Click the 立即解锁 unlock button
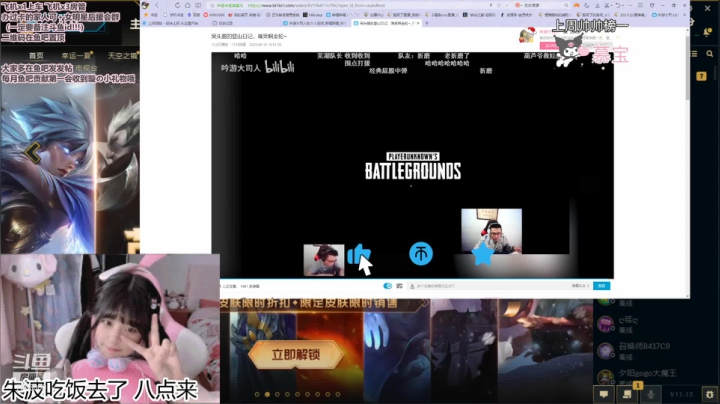This screenshot has height=404, width=720. (x=296, y=354)
